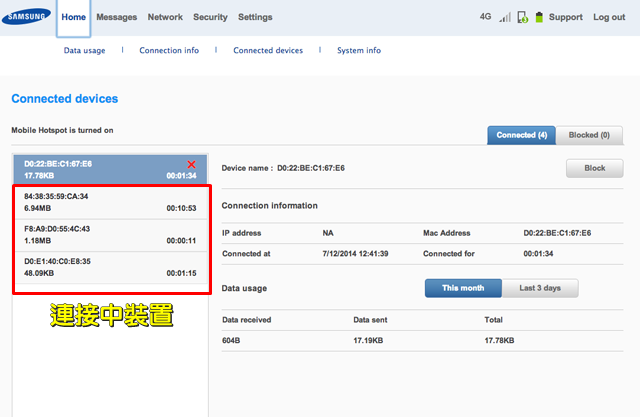
Task: Open the Home tab
Action: [x=73, y=17]
